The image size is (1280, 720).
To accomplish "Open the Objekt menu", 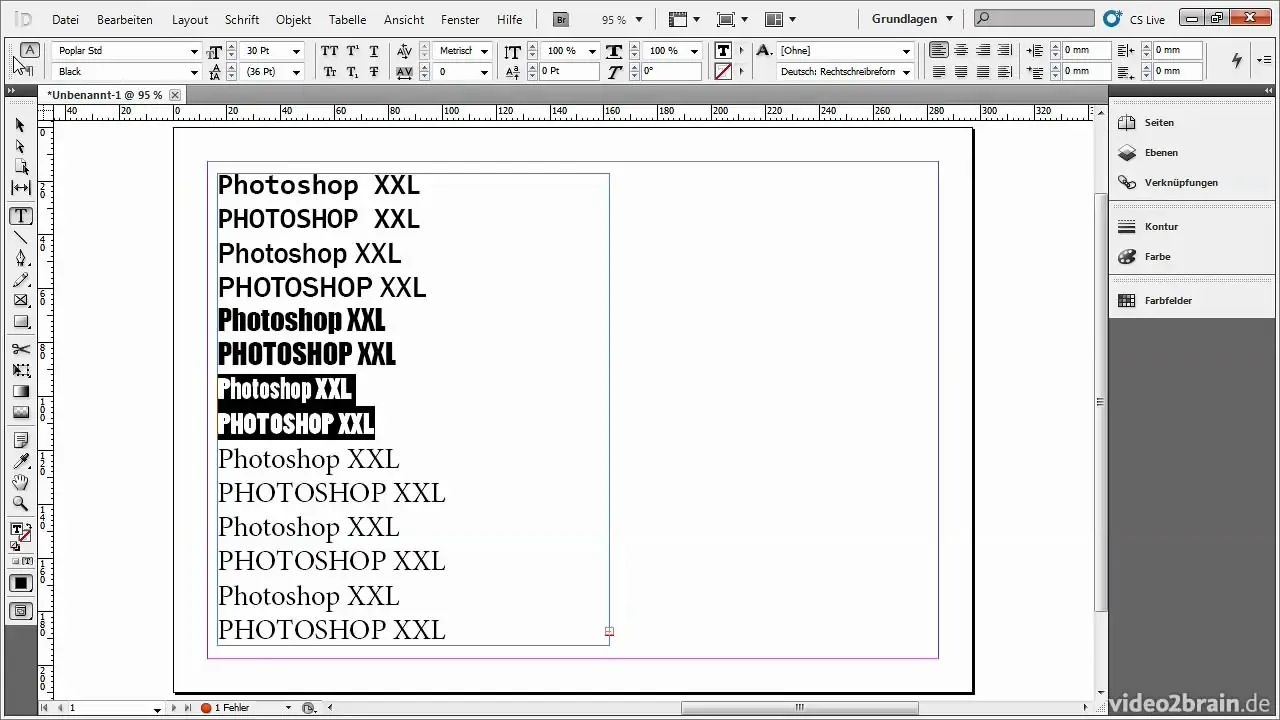I will point(293,20).
